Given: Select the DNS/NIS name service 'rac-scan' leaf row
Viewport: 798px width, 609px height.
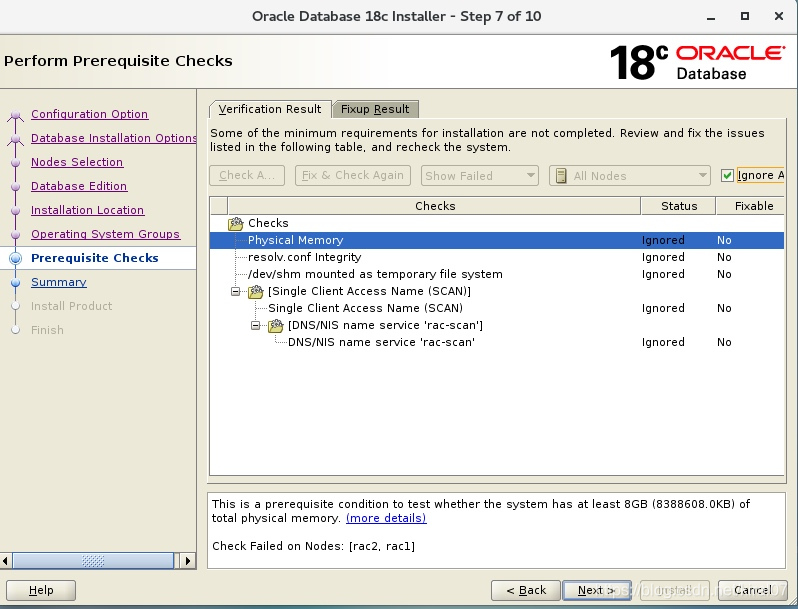Looking at the screenshot, I should click(497, 342).
